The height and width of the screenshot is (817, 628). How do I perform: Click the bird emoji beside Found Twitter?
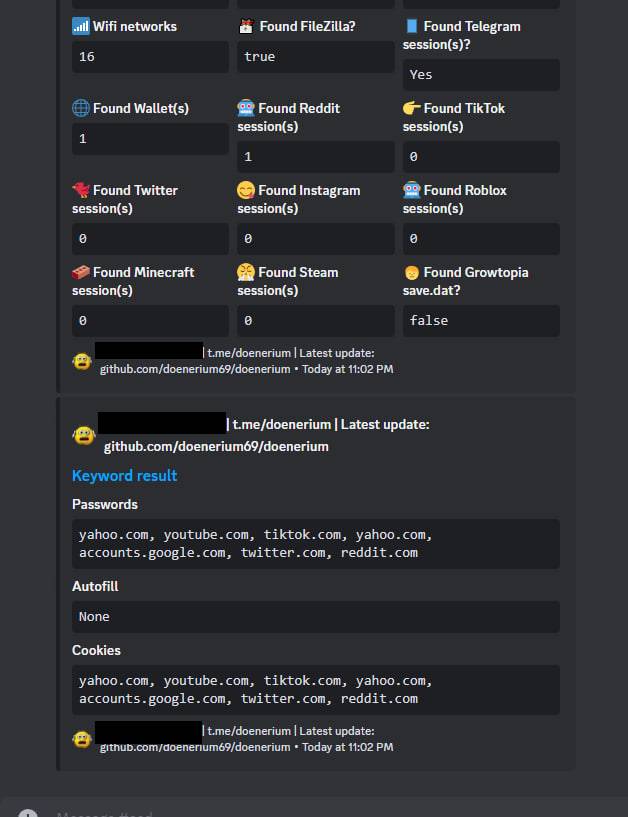(x=81, y=190)
